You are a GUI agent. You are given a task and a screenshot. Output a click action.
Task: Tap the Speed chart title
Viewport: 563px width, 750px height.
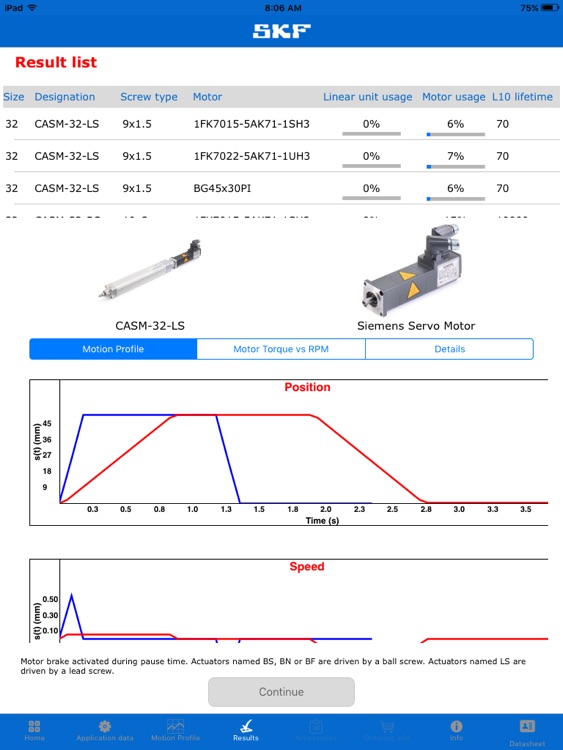307,566
